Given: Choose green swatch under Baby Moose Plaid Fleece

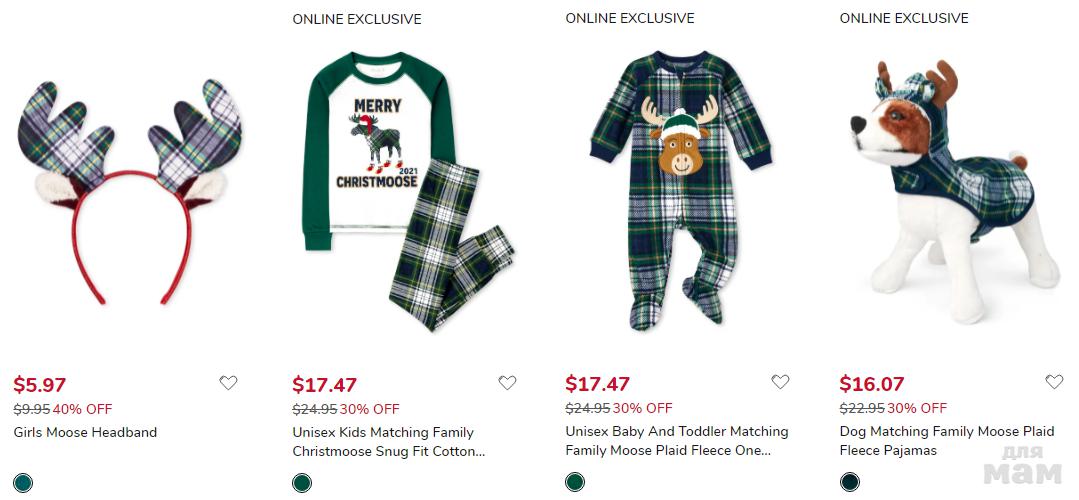Looking at the screenshot, I should (x=575, y=482).
